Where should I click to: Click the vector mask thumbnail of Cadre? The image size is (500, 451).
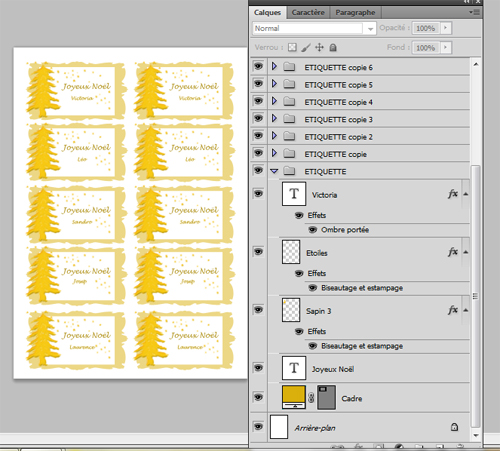326,397
